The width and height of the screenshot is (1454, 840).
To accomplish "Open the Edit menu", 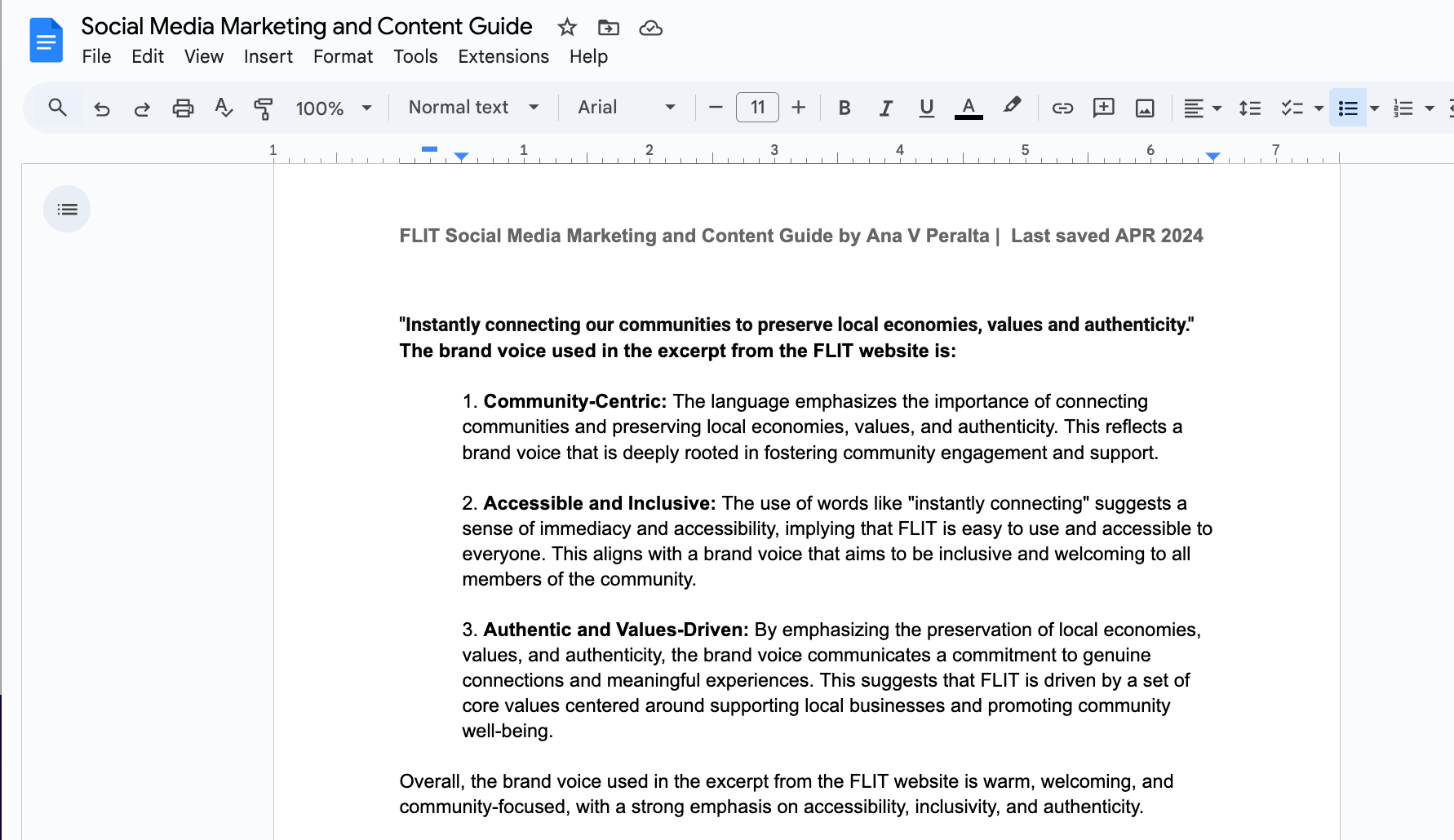I will tap(148, 56).
